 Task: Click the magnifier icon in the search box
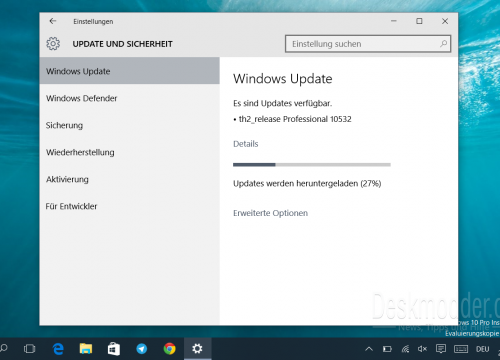(443, 44)
